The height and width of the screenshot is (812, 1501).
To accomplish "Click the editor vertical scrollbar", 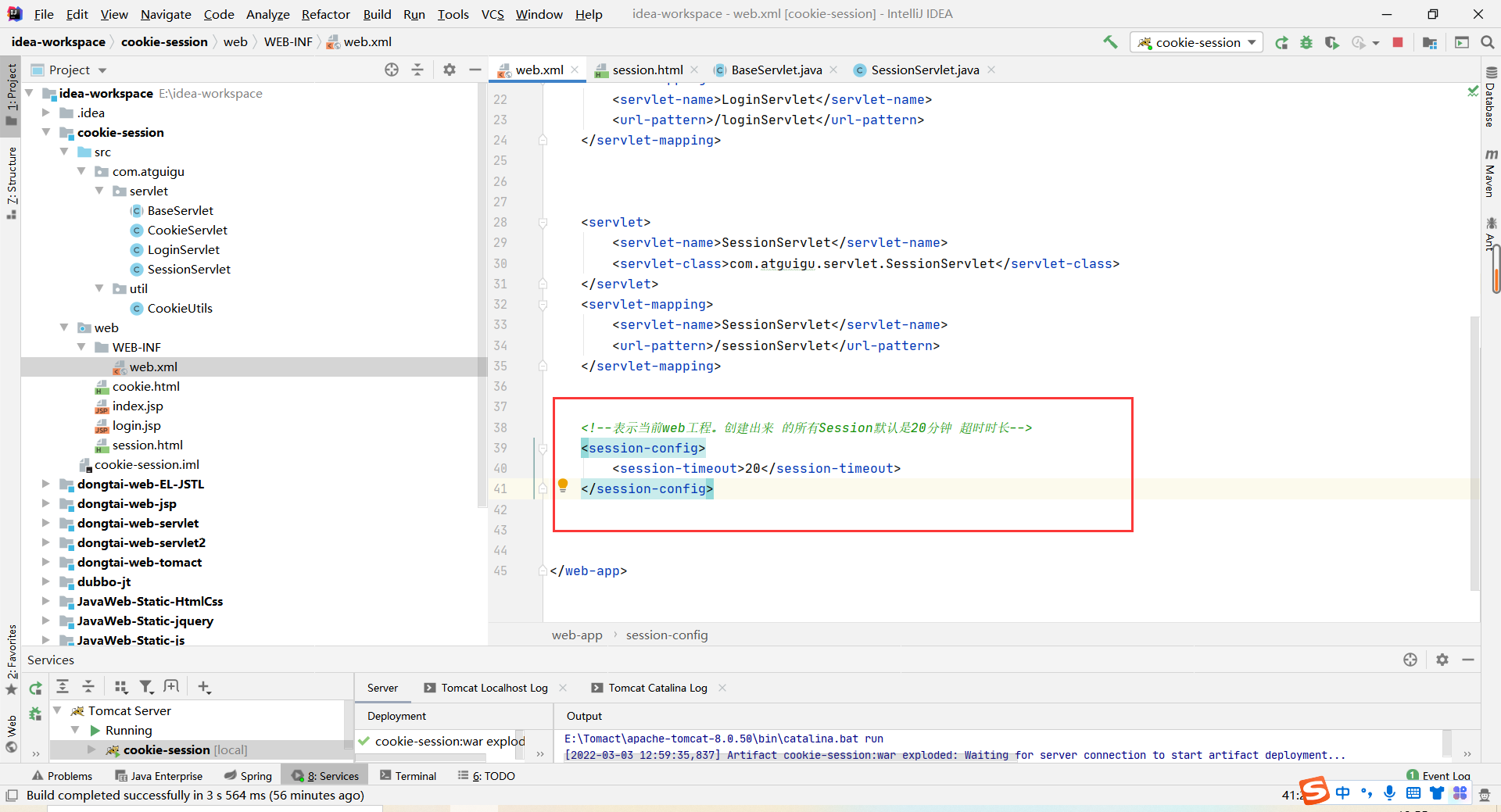I will [1475, 453].
